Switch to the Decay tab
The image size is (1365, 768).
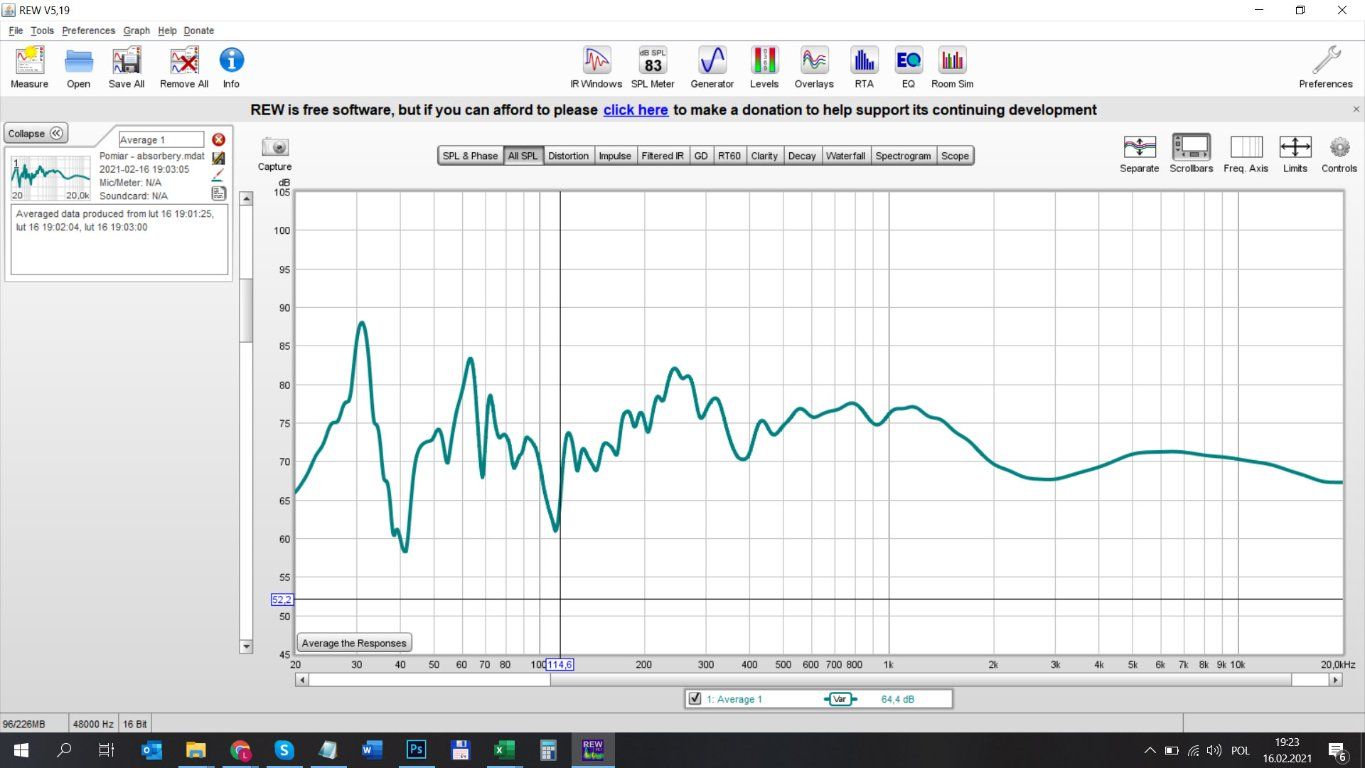802,156
